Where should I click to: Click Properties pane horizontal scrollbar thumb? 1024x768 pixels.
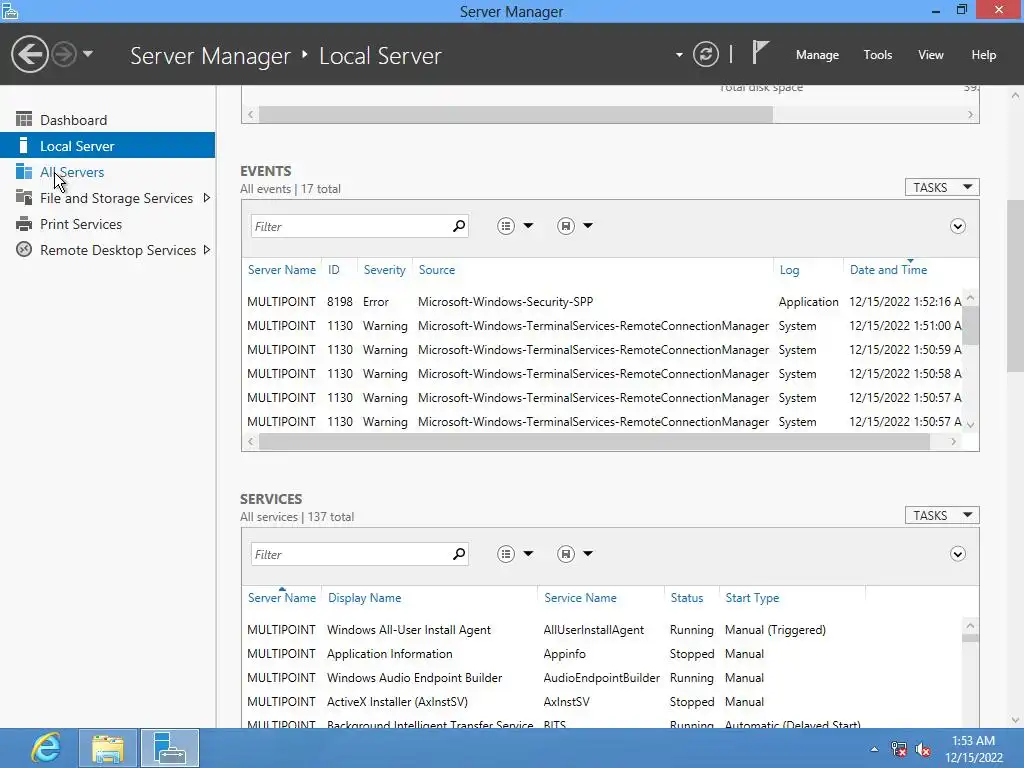click(516, 114)
